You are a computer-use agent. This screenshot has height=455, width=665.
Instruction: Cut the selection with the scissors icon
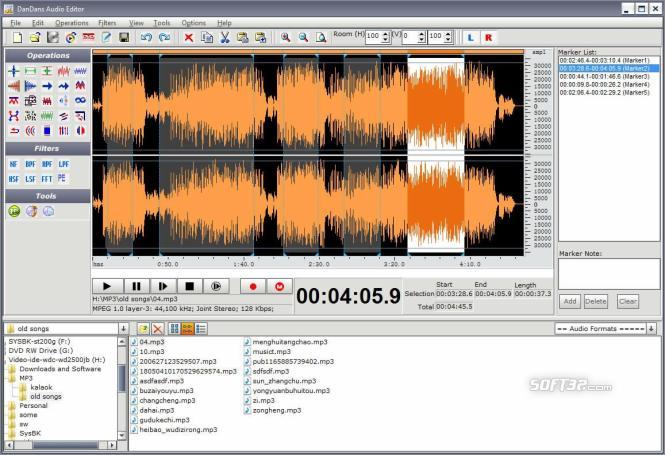pos(225,38)
